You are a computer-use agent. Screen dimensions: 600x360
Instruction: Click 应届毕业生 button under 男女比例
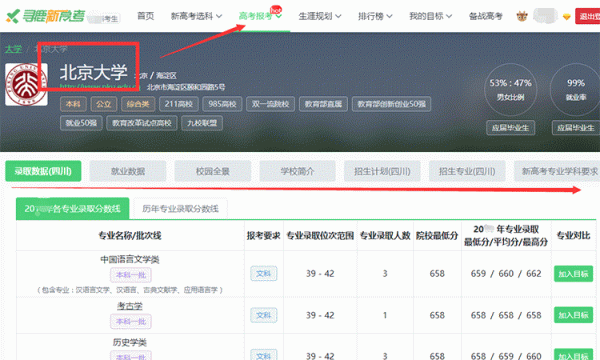coord(510,128)
